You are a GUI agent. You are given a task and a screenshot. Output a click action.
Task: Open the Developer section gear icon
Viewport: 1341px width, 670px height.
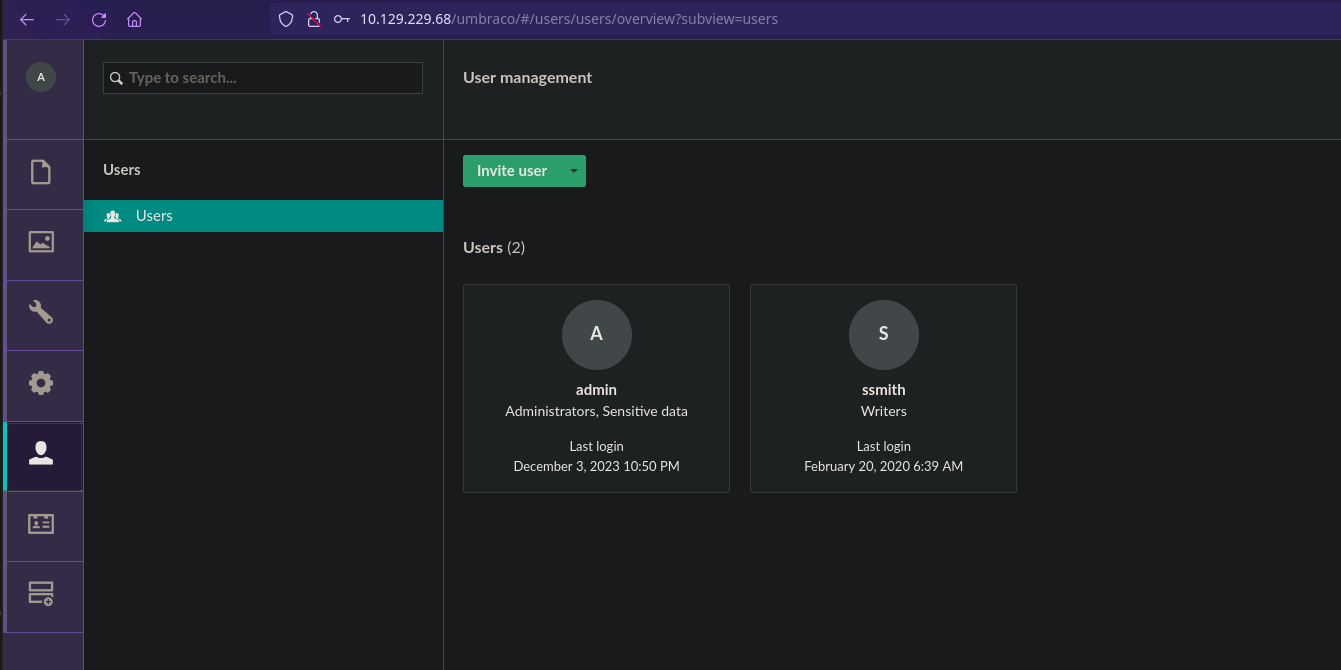(41, 383)
